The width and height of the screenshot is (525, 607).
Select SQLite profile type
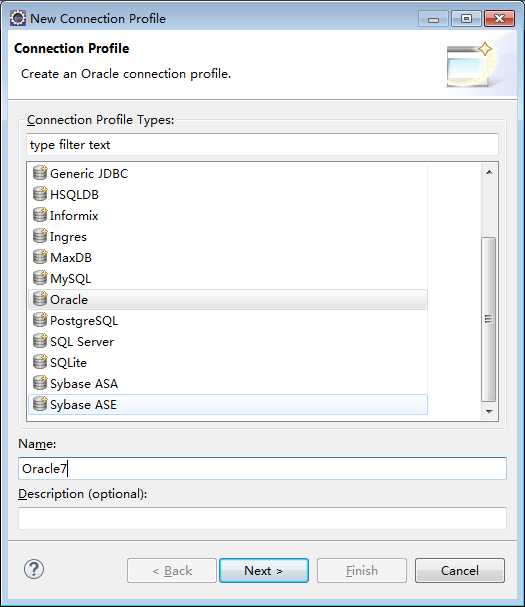pyautogui.click(x=228, y=362)
